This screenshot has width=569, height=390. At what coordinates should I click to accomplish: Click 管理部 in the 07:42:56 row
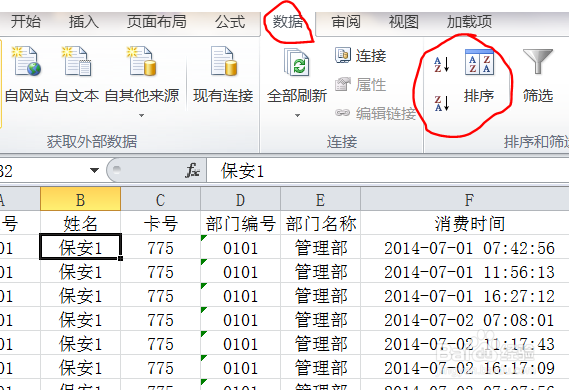pyautogui.click(x=320, y=248)
